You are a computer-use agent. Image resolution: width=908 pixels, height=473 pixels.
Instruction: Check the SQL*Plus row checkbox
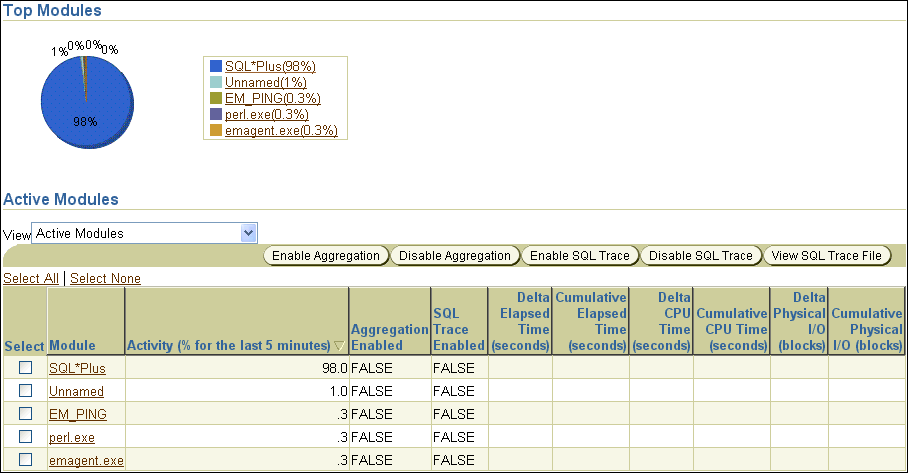(x=26, y=368)
